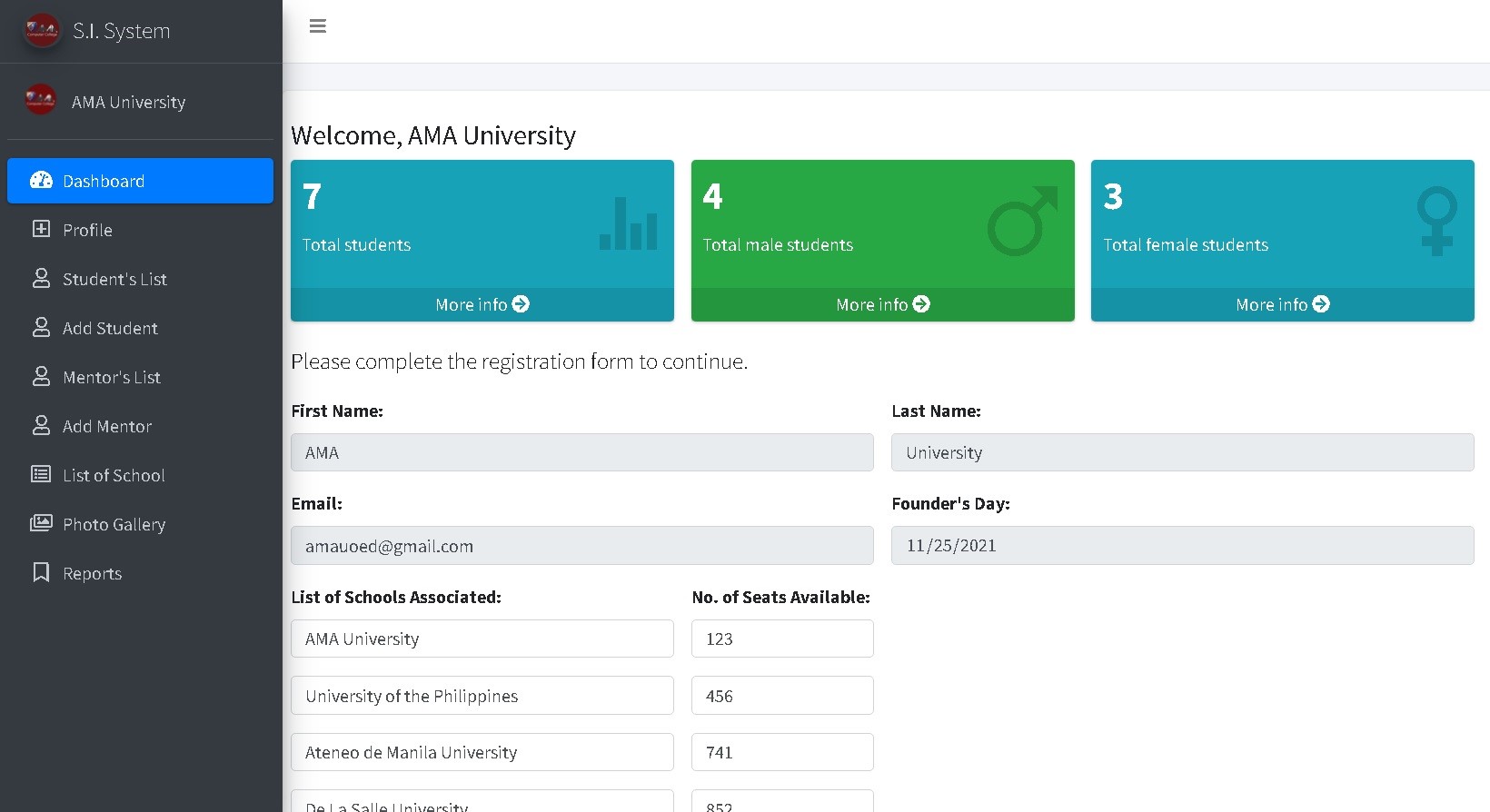This screenshot has width=1490, height=812.
Task: Open the Dashboard menu item
Action: [140, 181]
